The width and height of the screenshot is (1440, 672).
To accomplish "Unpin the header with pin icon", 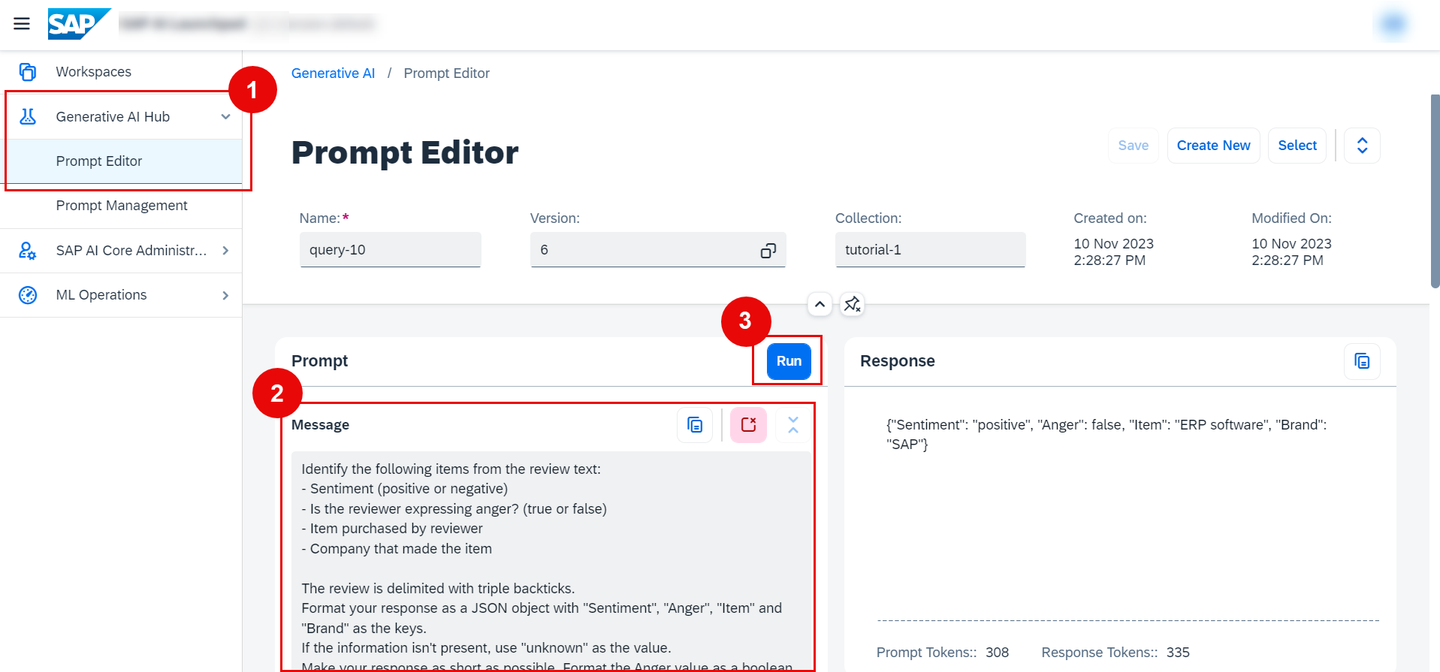I will (x=852, y=304).
